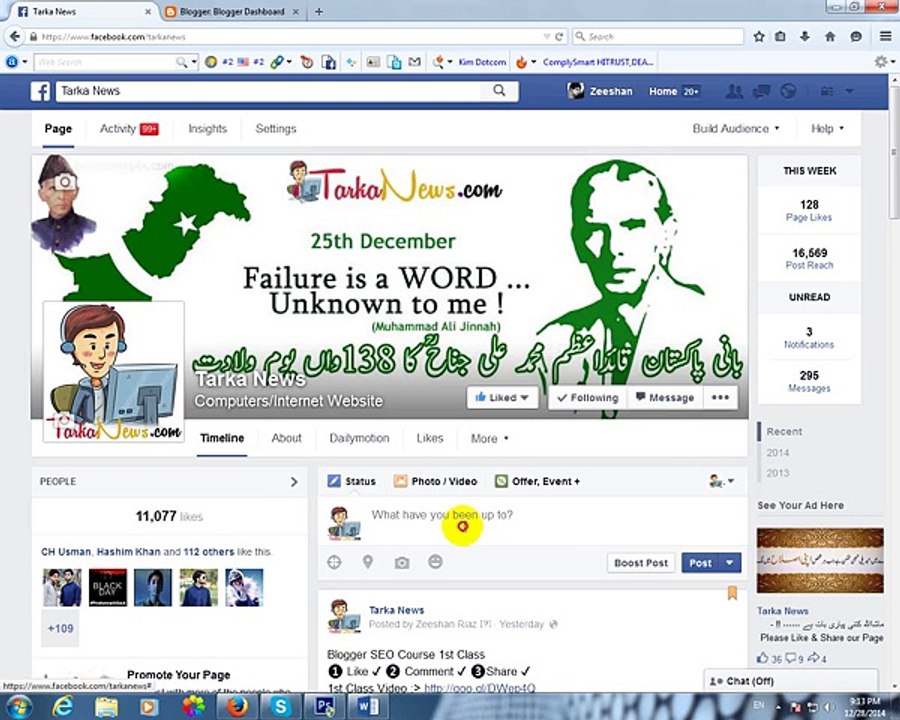Open the Activity tab

click(129, 129)
